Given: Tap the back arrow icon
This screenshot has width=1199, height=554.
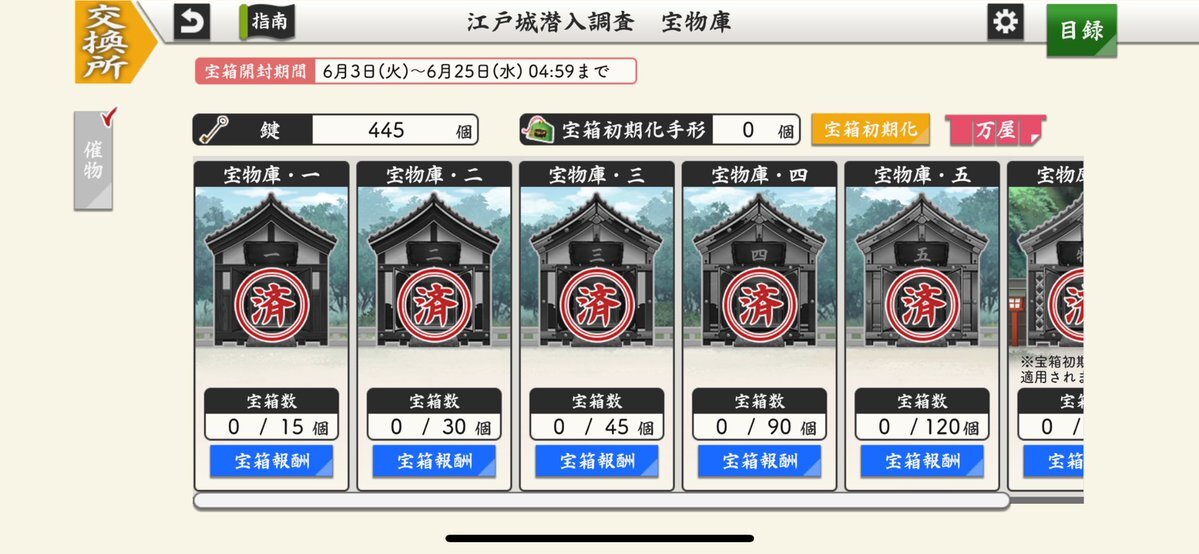Looking at the screenshot, I should pos(191,22).
